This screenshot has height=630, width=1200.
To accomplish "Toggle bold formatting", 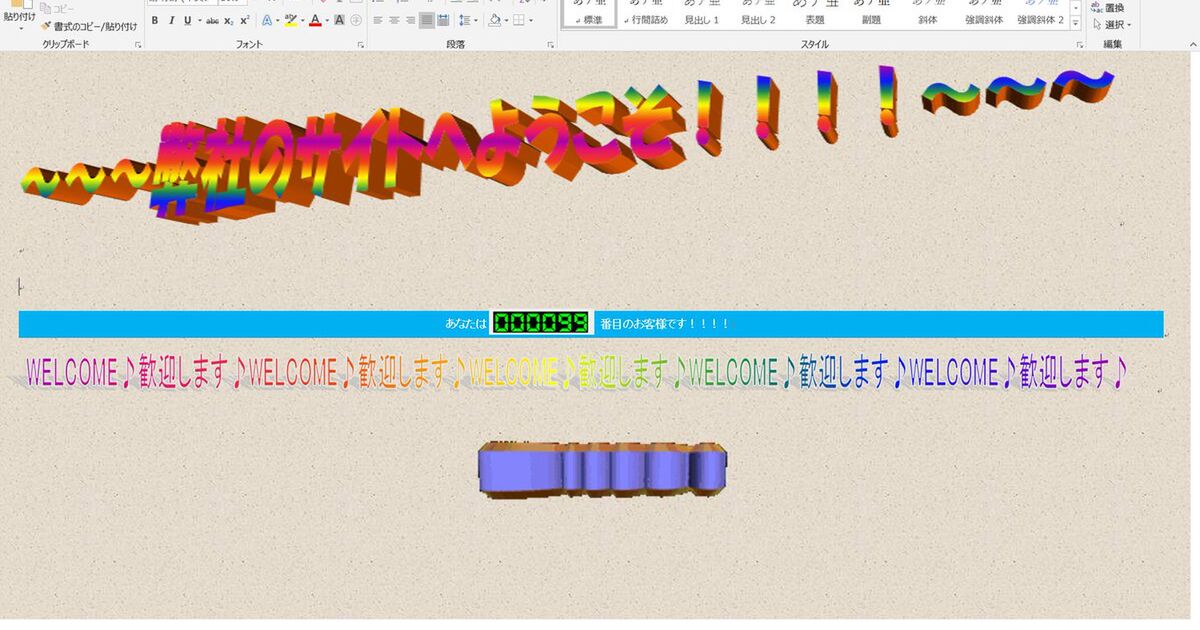I will coord(154,20).
